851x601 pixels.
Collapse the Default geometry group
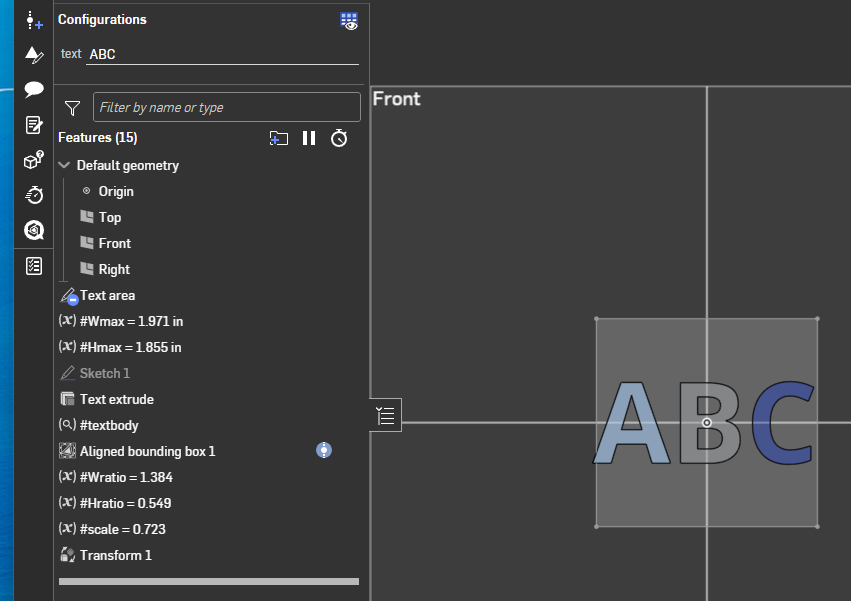pos(64,165)
